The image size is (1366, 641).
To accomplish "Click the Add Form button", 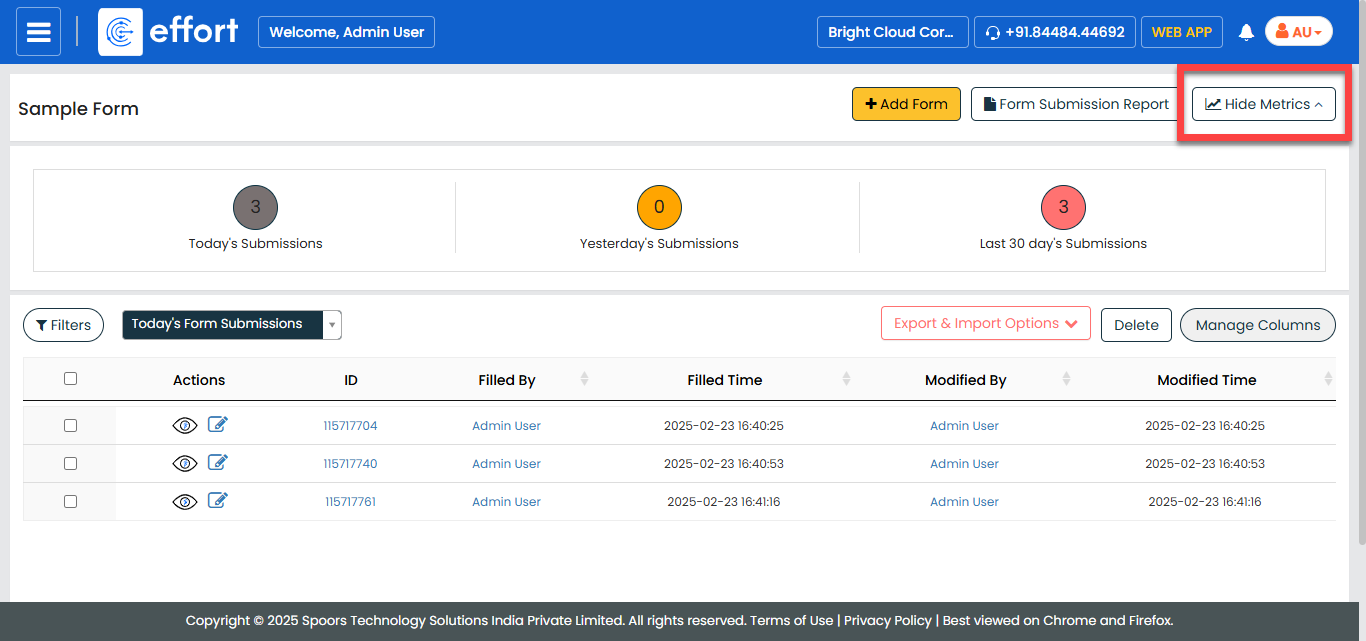I will 906,104.
